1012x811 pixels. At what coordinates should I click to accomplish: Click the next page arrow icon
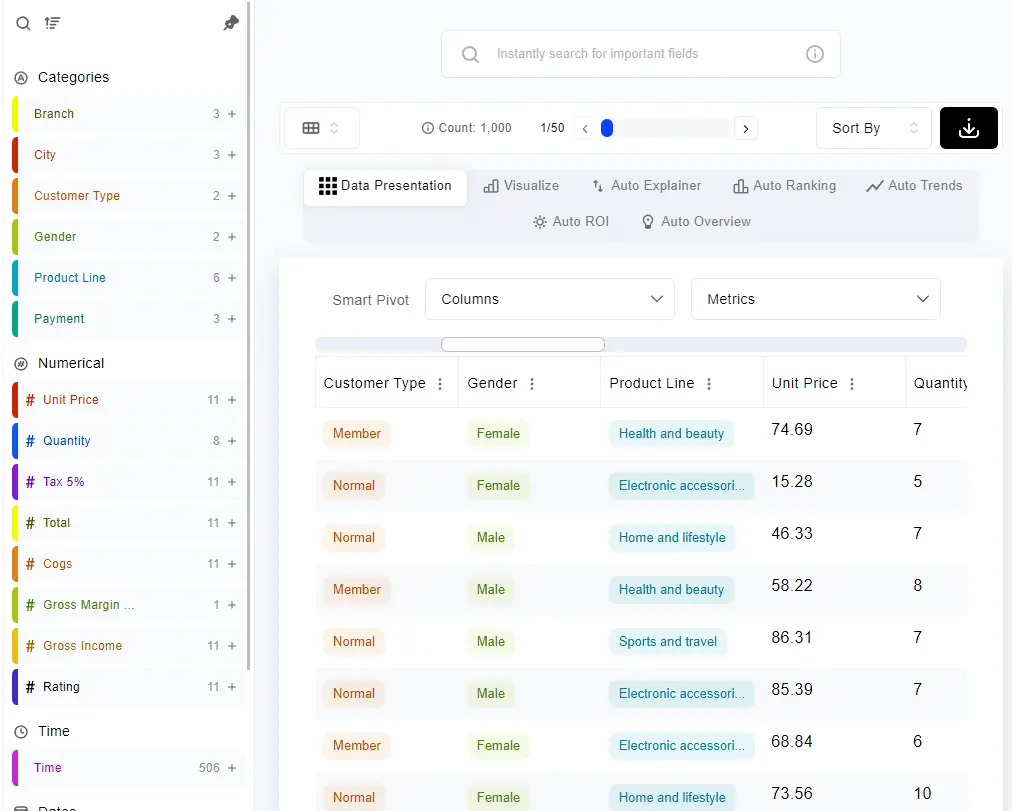pos(746,128)
